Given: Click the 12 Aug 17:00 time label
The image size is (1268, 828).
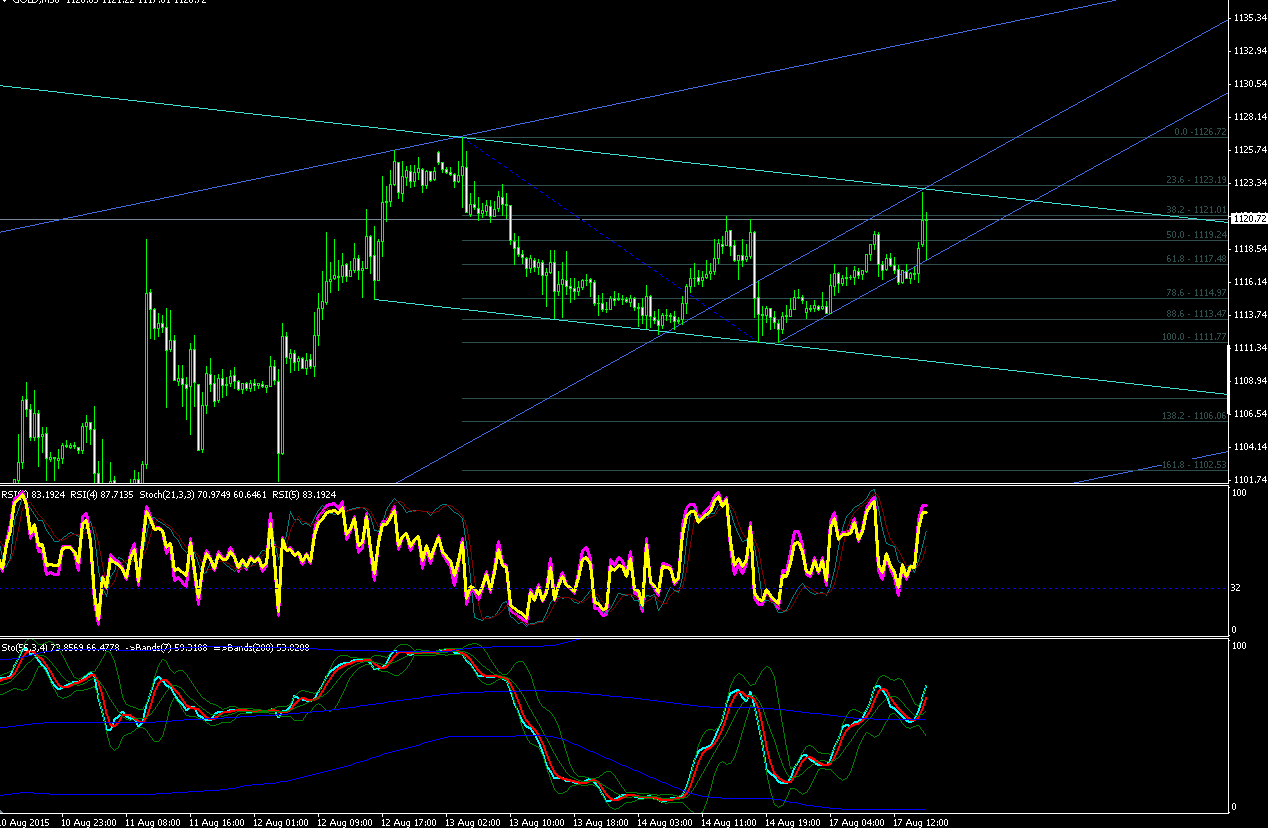Looking at the screenshot, I should (408, 822).
